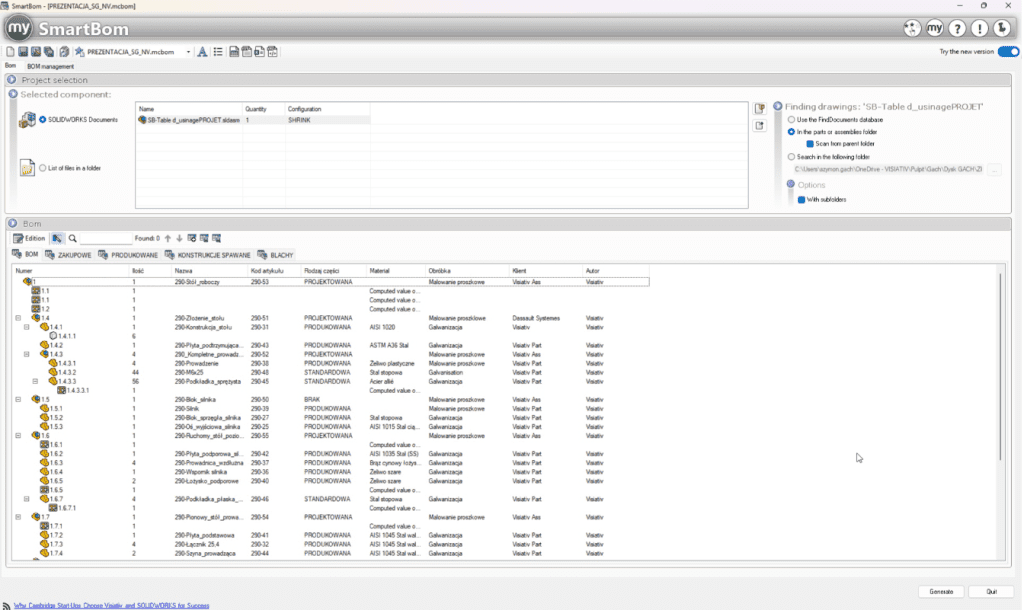Open the font settings 'A' icon

202,52
